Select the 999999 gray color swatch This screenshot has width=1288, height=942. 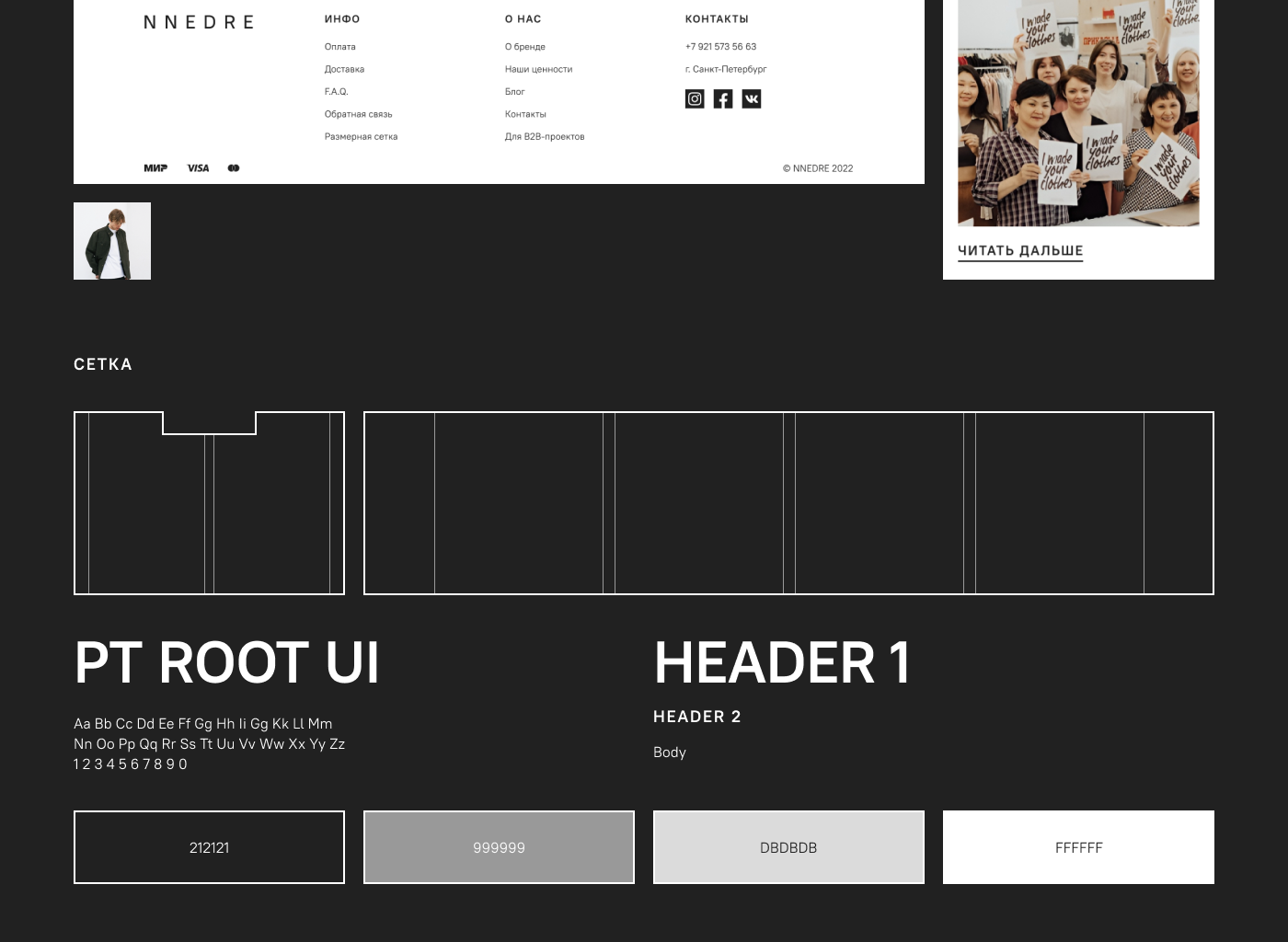click(499, 847)
